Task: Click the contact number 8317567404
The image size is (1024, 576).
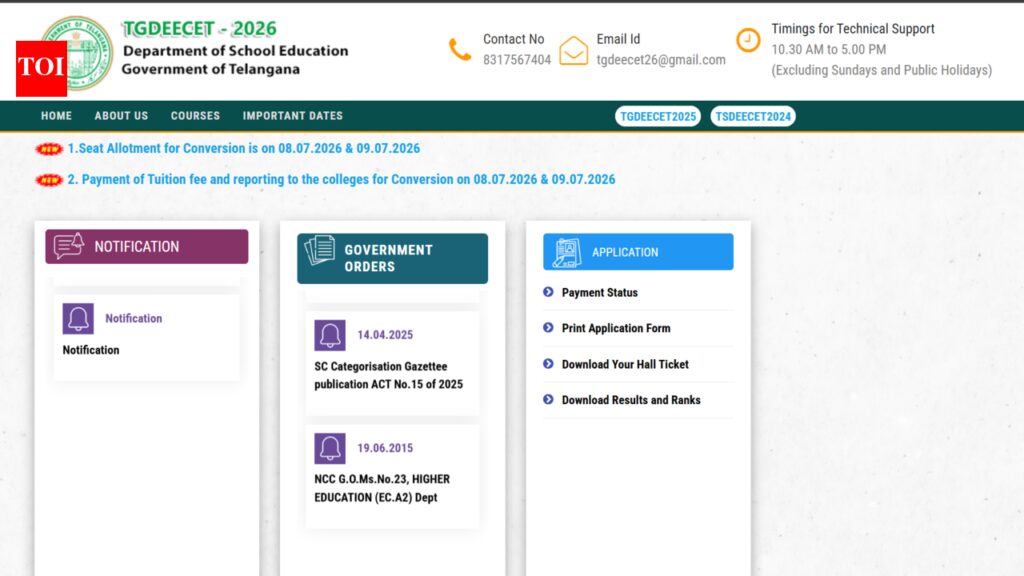Action: coord(517,60)
